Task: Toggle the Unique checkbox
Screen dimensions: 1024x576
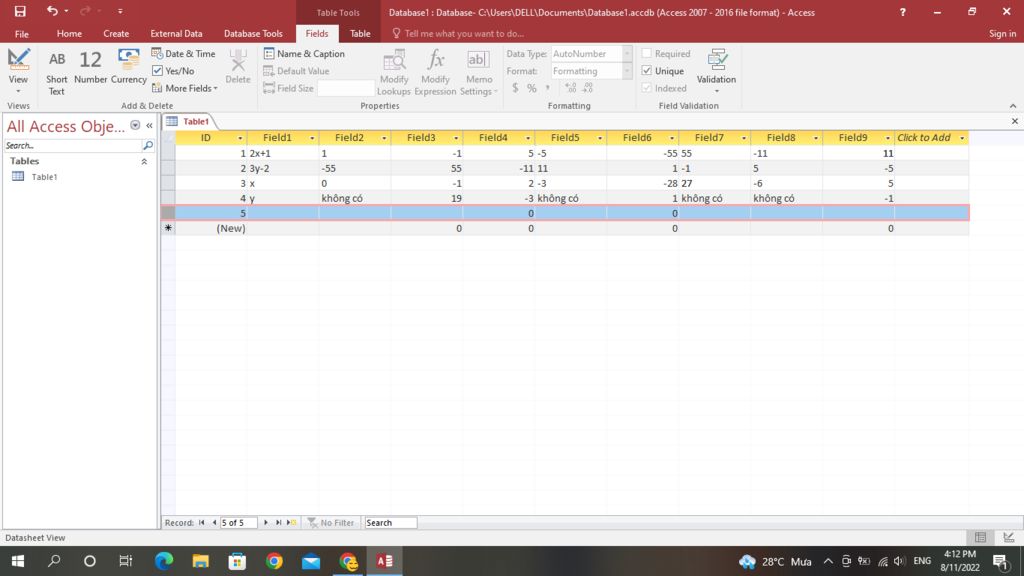Action: click(x=647, y=71)
